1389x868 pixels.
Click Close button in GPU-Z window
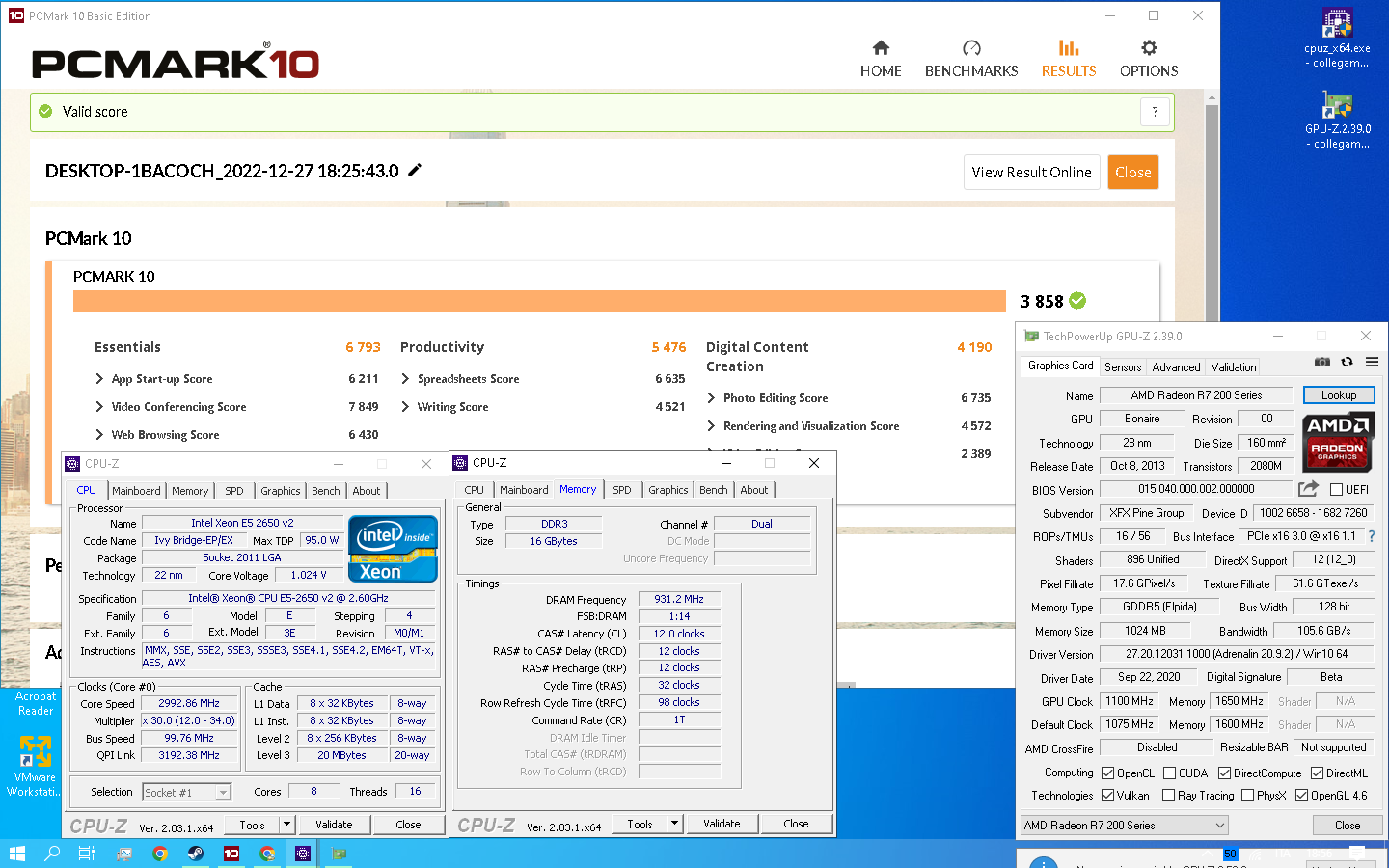pos(1348,825)
